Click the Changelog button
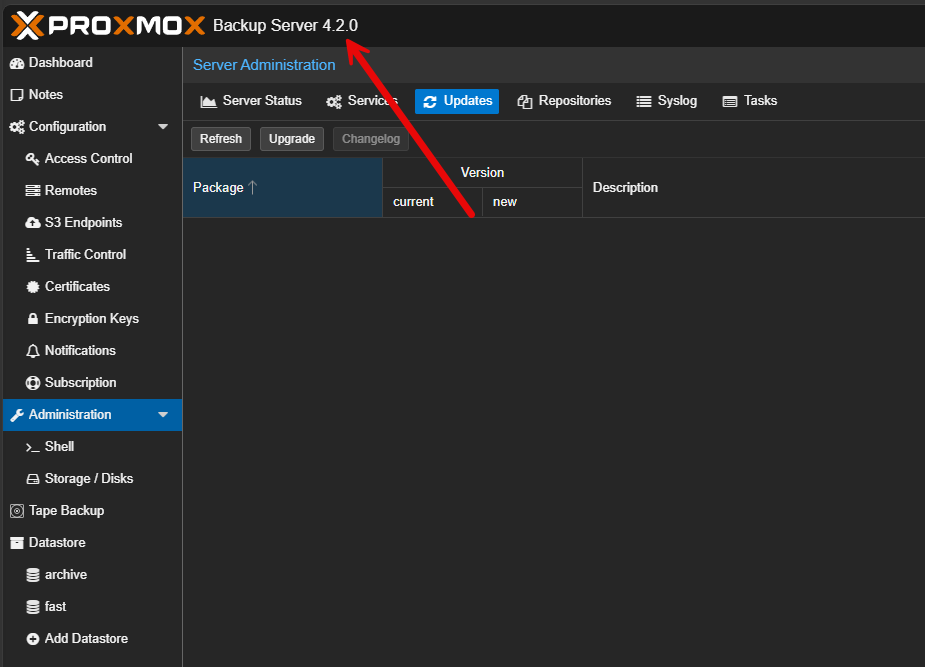925x667 pixels. (371, 139)
